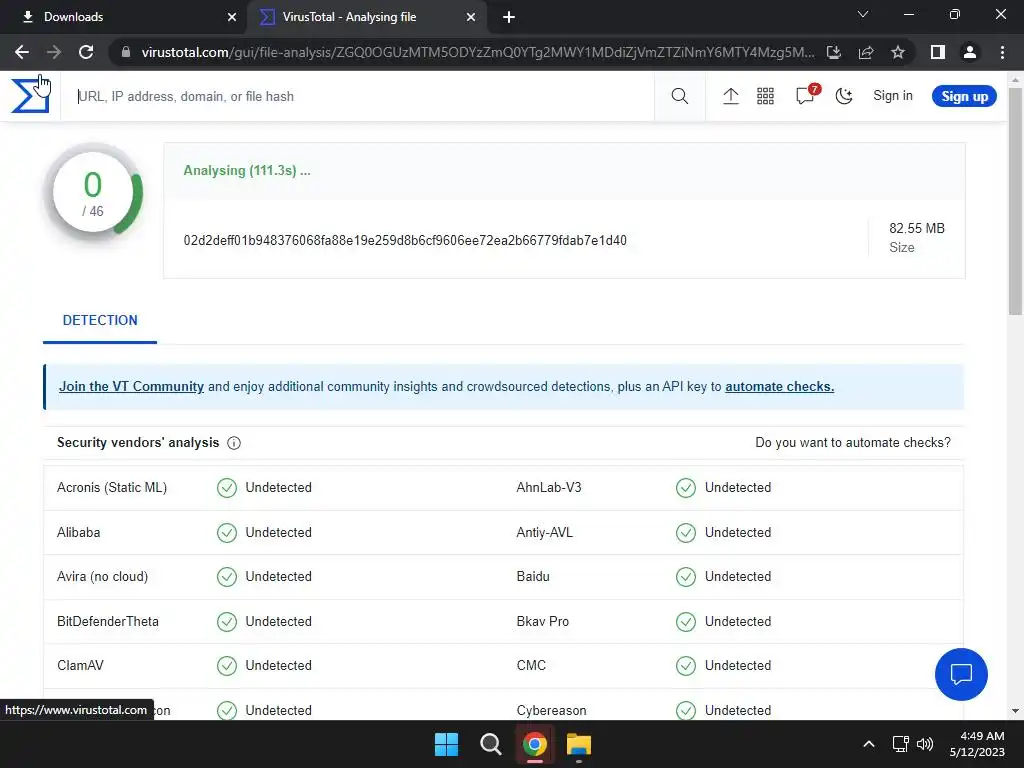Click the Chrome taskbar icon
Viewport: 1024px width, 768px height.
(x=534, y=744)
